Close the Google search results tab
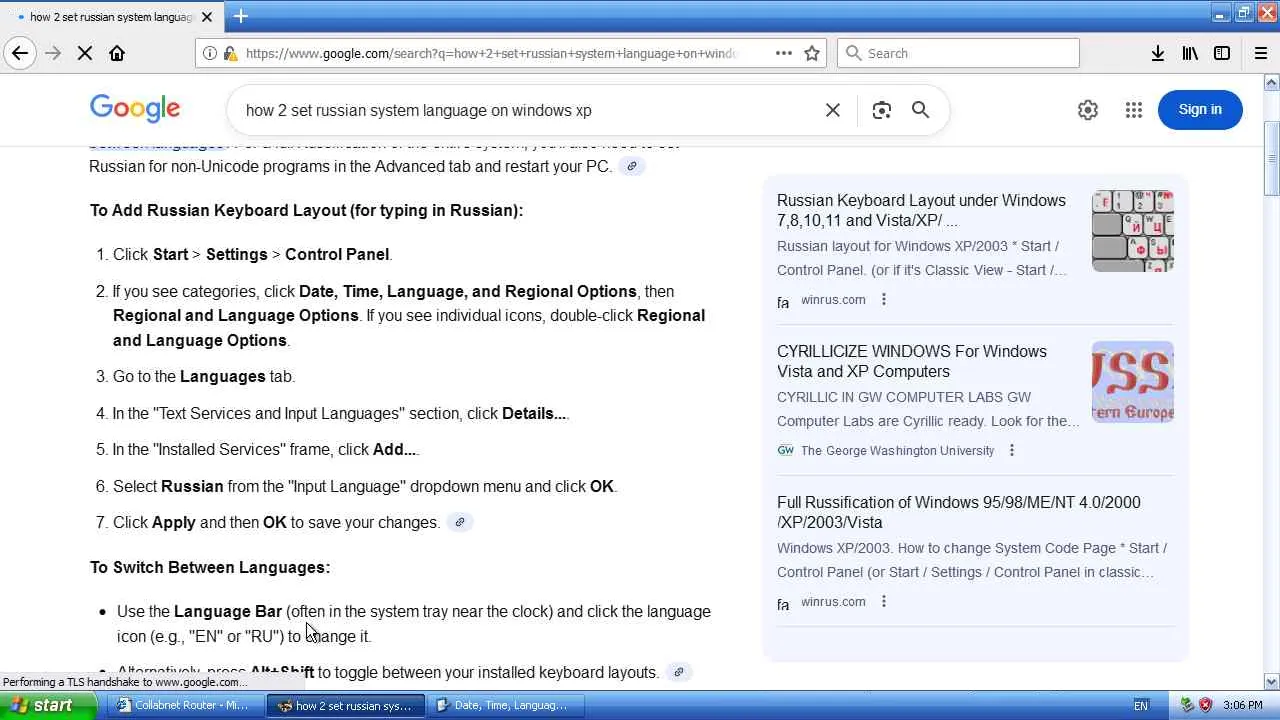The height and width of the screenshot is (720, 1280). pyautogui.click(x=208, y=17)
